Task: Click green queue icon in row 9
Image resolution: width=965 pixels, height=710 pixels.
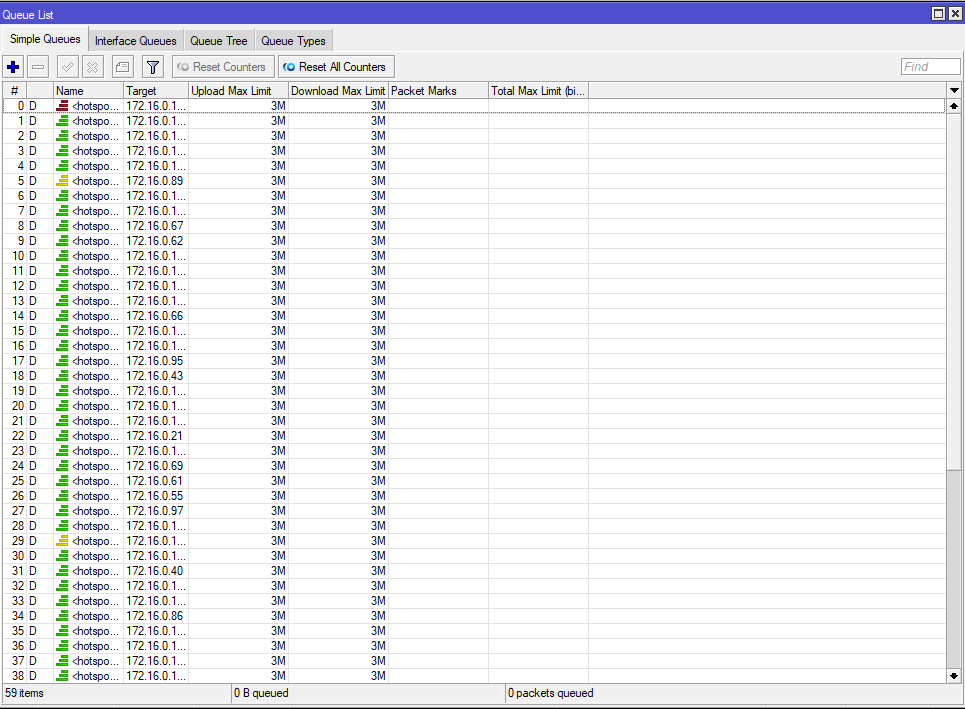Action: pyautogui.click(x=62, y=241)
